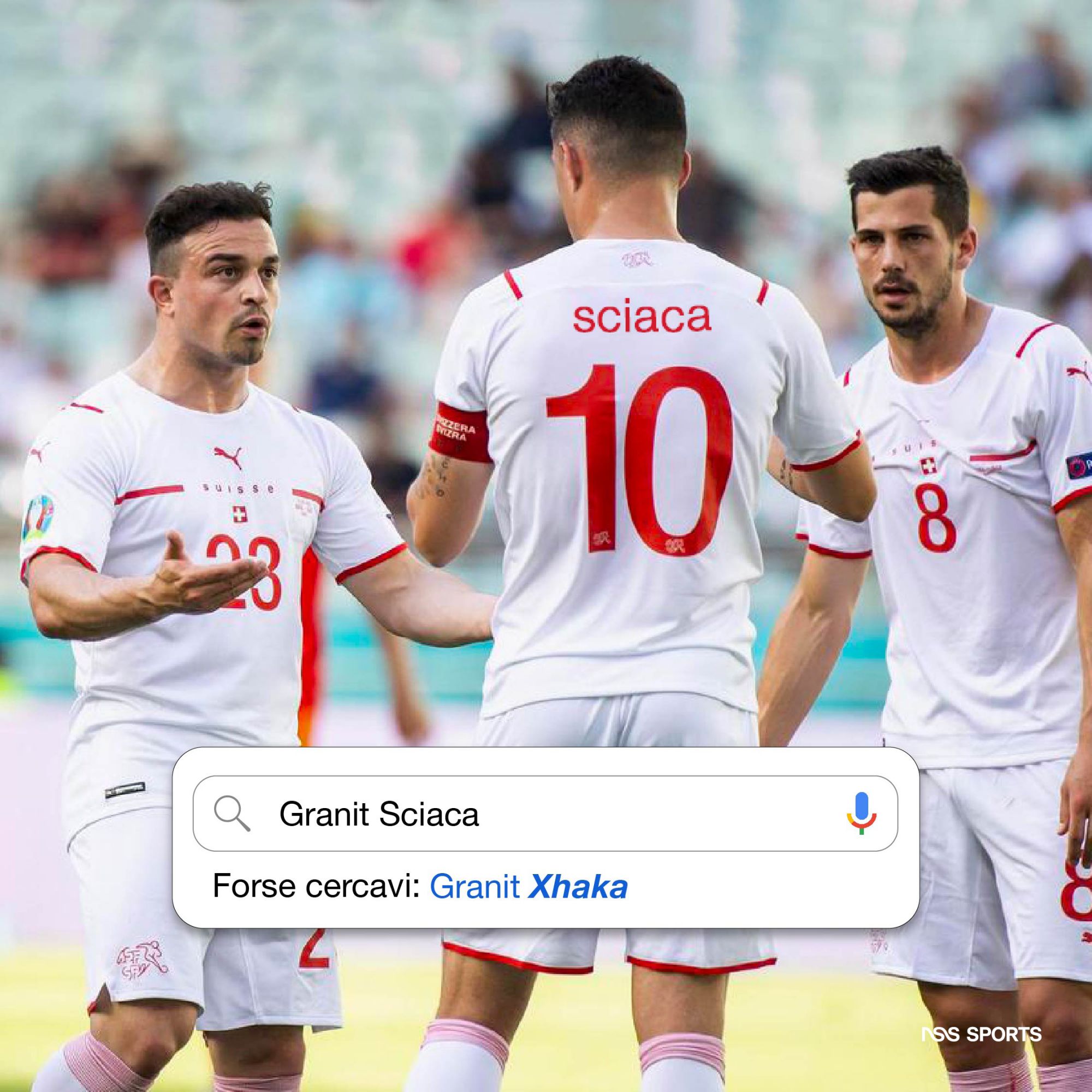Select the red number 8 on the shirt front
Image resolution: width=1092 pixels, height=1092 pixels.
[936, 516]
